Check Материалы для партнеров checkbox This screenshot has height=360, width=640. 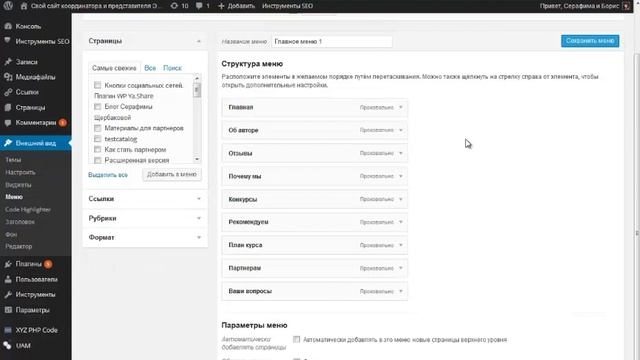coord(97,128)
